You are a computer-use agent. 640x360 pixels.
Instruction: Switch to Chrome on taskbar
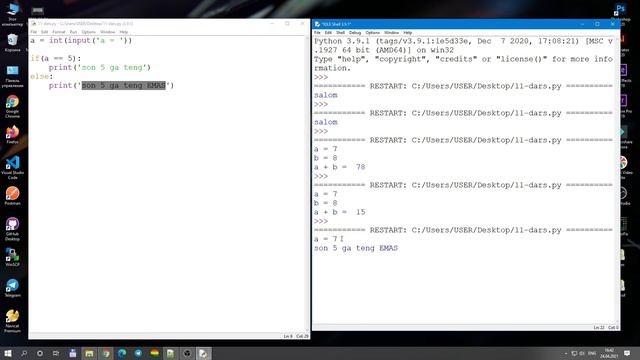[x=106, y=353]
